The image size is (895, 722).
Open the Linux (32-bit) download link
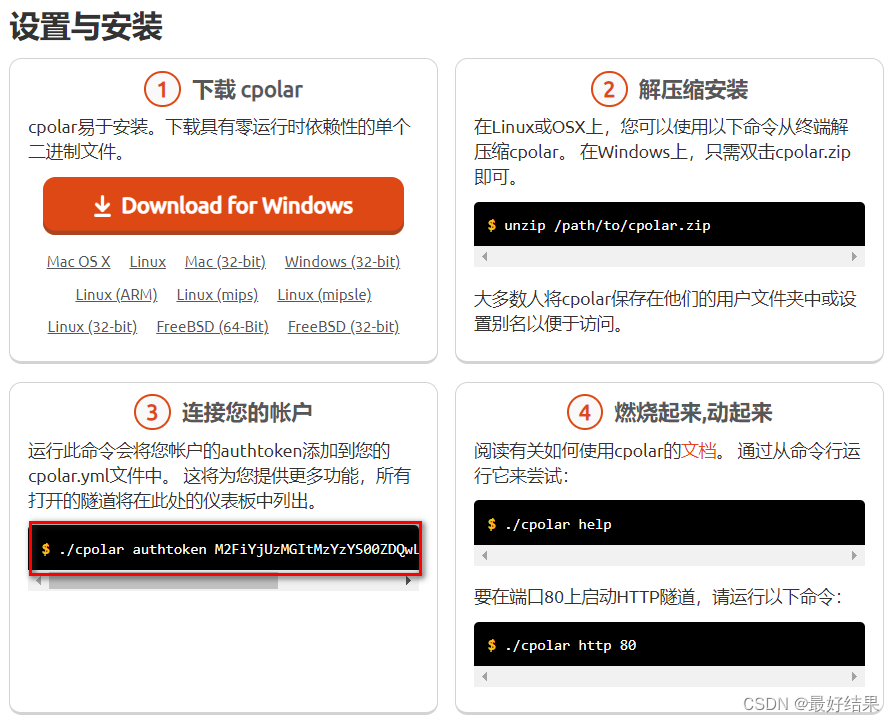92,327
